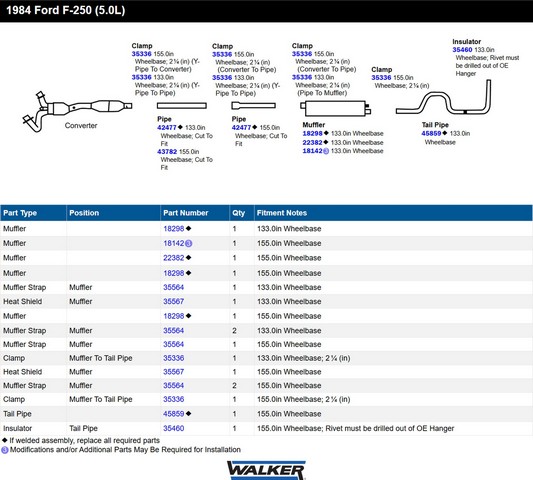Viewport: 533px width, 480px height.
Task: Open muffler 18142 link in the diagram
Action: 312,151
